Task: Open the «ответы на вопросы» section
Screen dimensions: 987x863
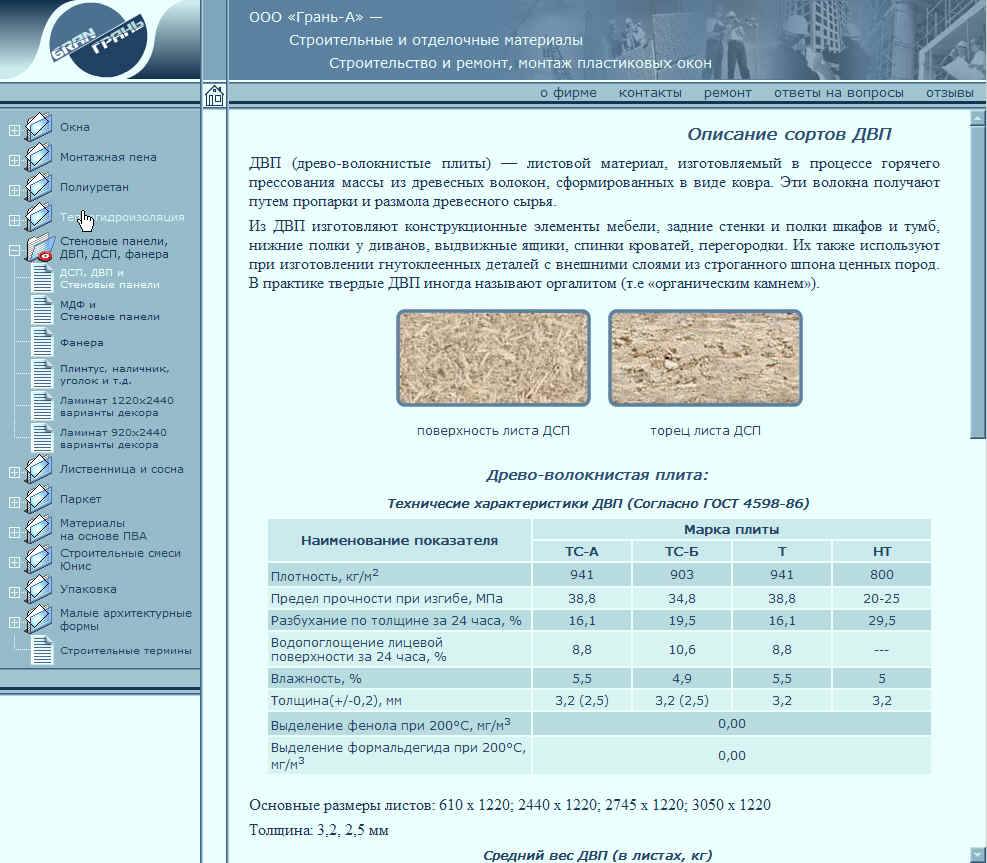Action: click(838, 93)
